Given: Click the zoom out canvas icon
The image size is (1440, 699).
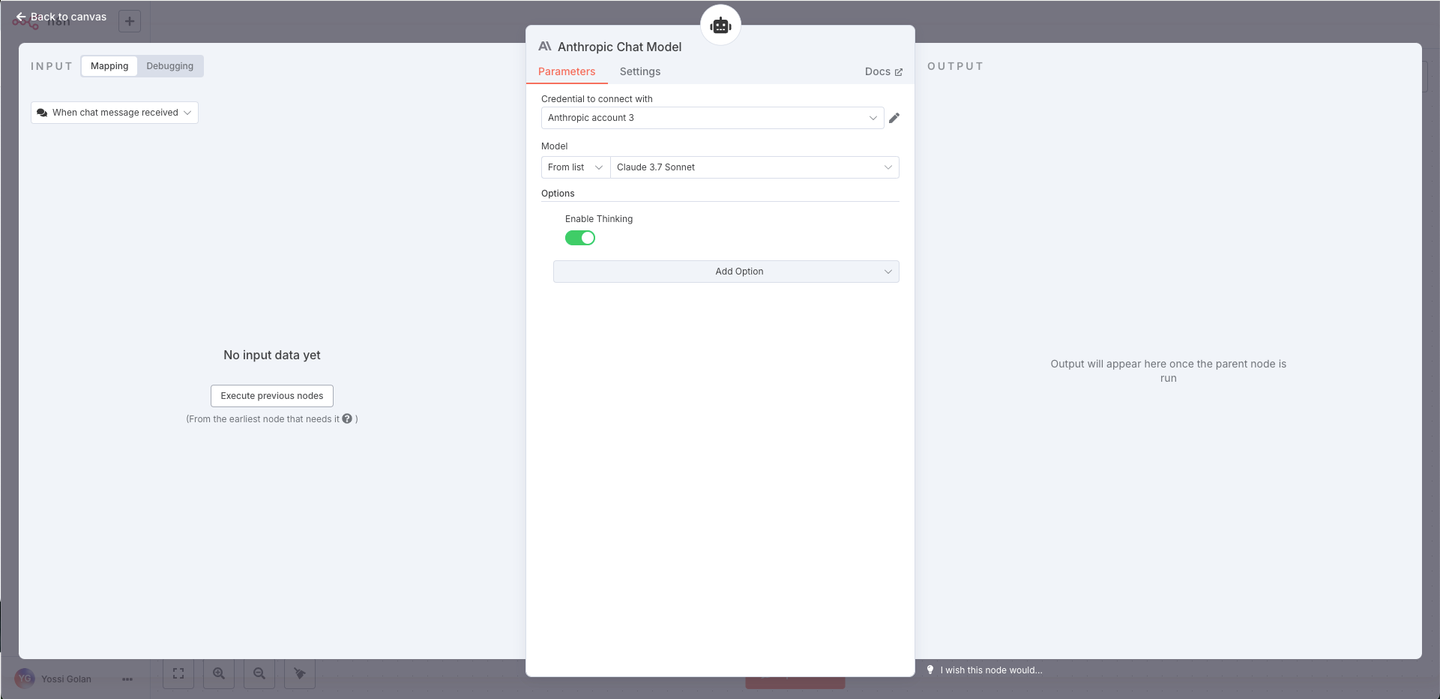Looking at the screenshot, I should 259,674.
